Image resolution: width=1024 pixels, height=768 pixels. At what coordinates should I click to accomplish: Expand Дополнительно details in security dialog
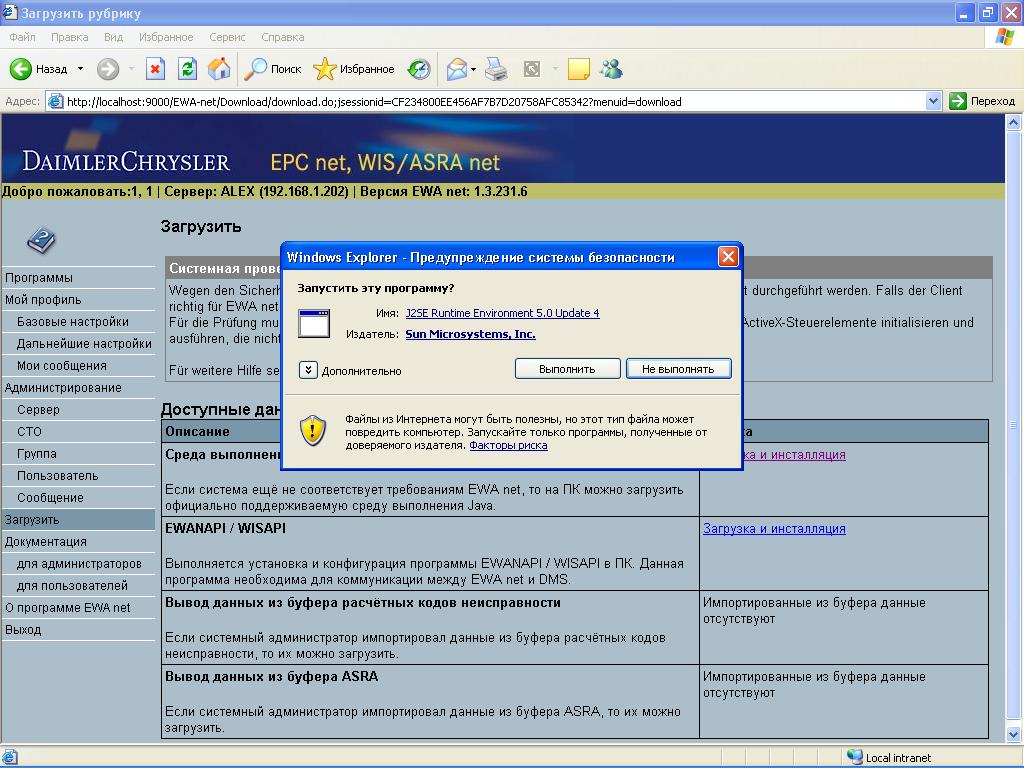pos(308,370)
